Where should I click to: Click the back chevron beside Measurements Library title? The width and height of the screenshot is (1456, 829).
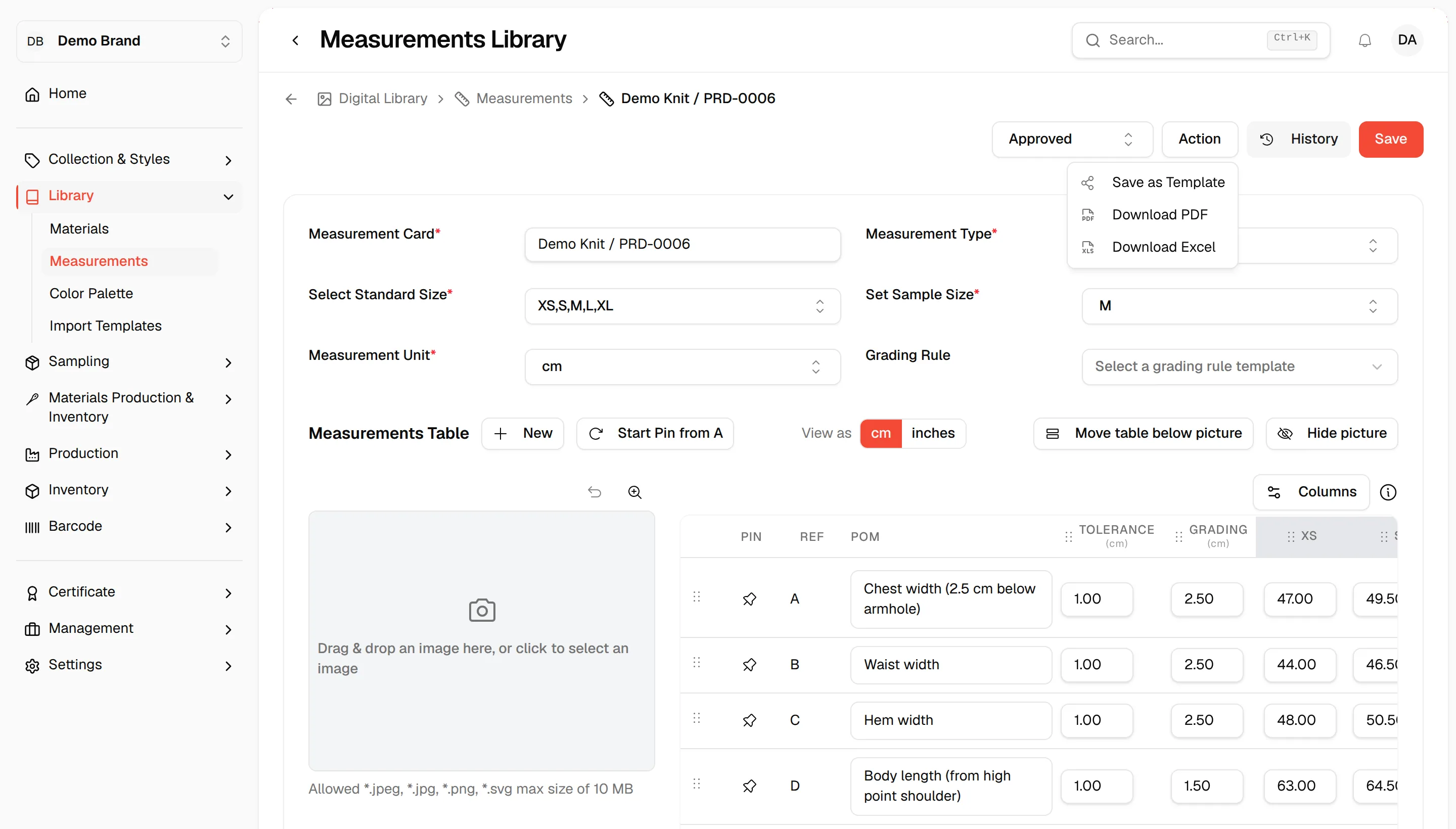coord(295,40)
